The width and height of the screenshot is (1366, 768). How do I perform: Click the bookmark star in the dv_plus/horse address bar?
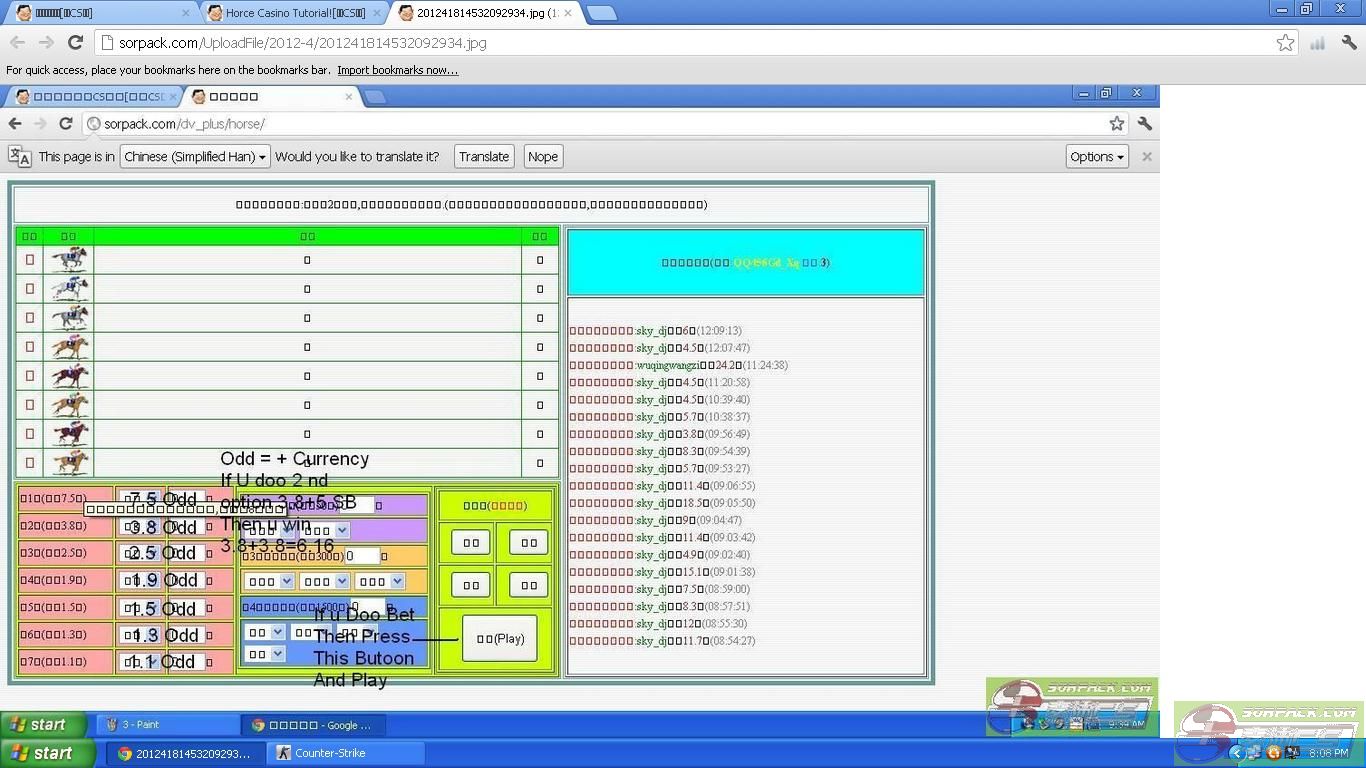[1116, 123]
